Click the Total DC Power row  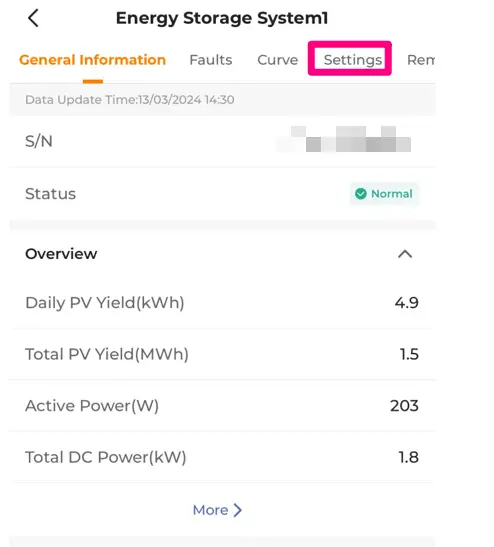click(222, 457)
